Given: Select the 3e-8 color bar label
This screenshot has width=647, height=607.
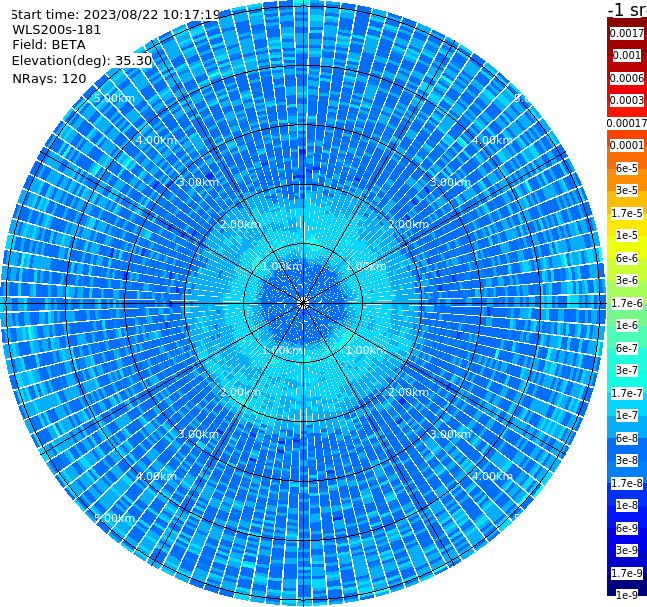Looking at the screenshot, I should click(627, 460).
